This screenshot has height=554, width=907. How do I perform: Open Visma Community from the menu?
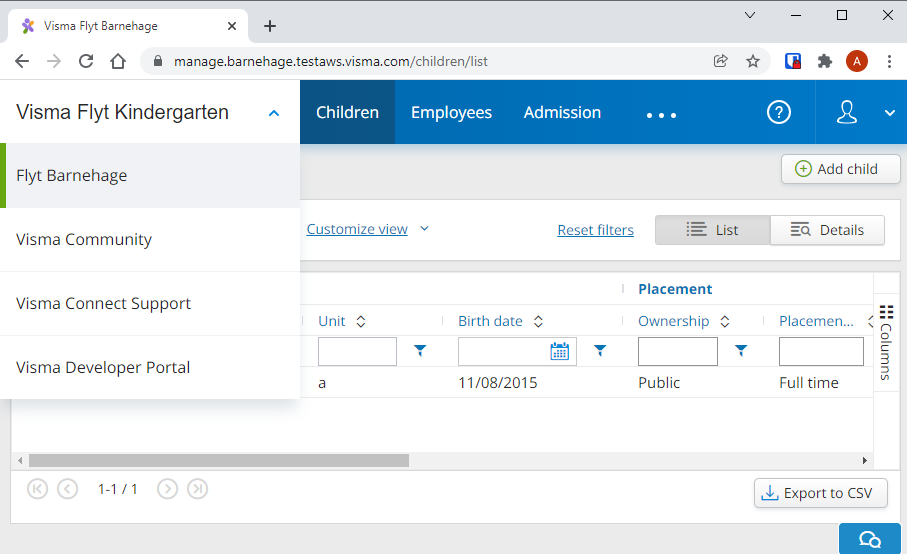(x=150, y=239)
